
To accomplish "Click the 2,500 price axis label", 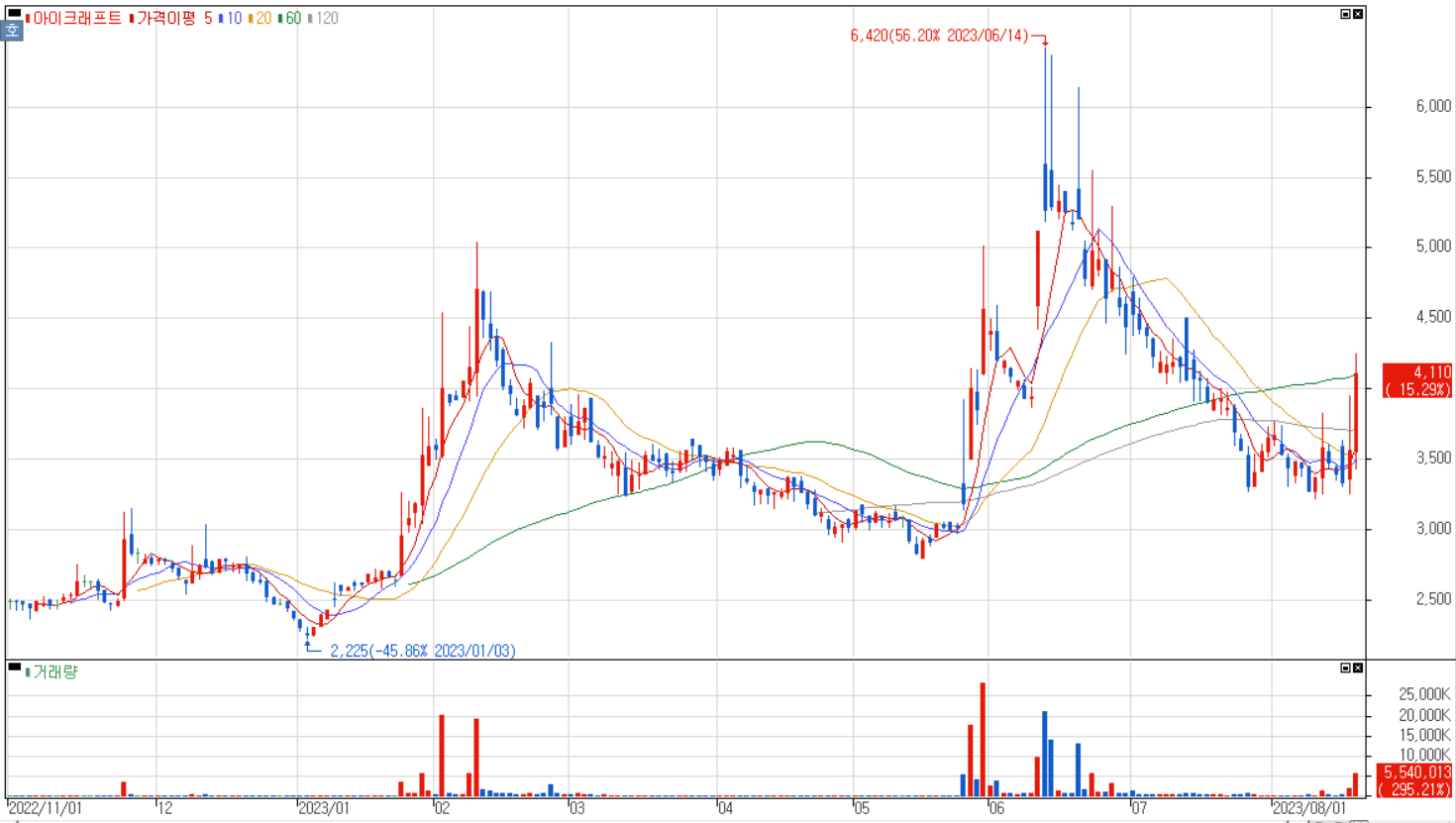I will (x=1433, y=599).
